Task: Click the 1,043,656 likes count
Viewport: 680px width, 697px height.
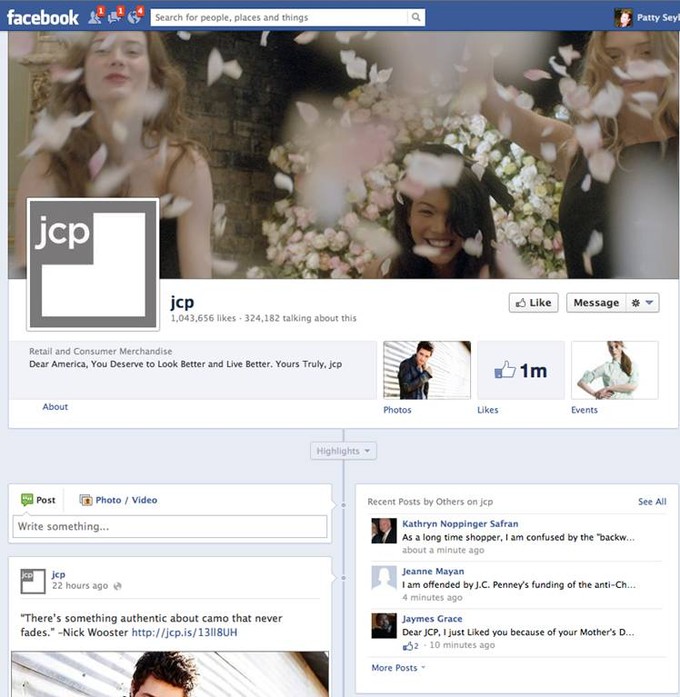Action: (x=203, y=318)
